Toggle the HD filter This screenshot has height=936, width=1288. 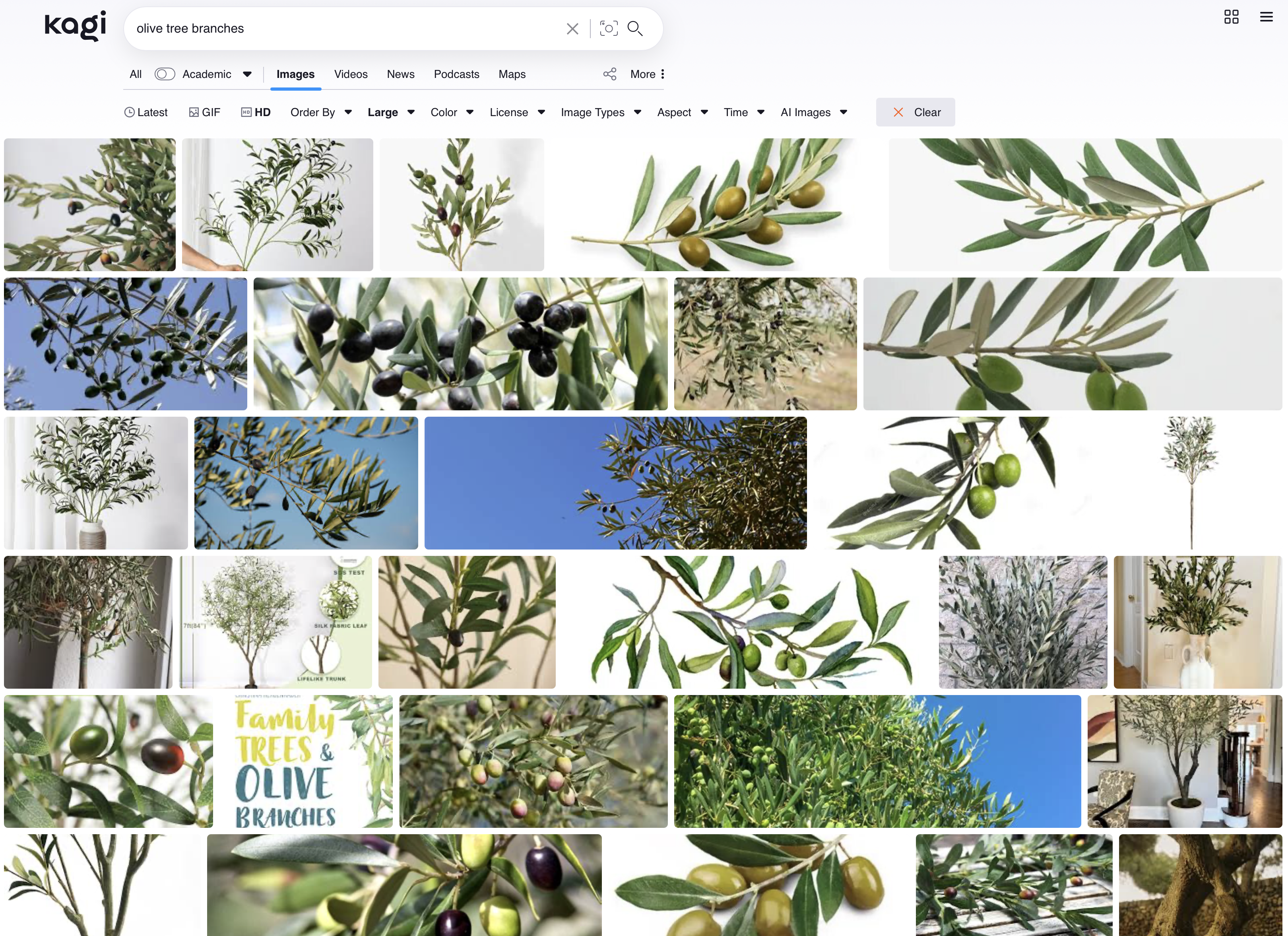pyautogui.click(x=256, y=113)
